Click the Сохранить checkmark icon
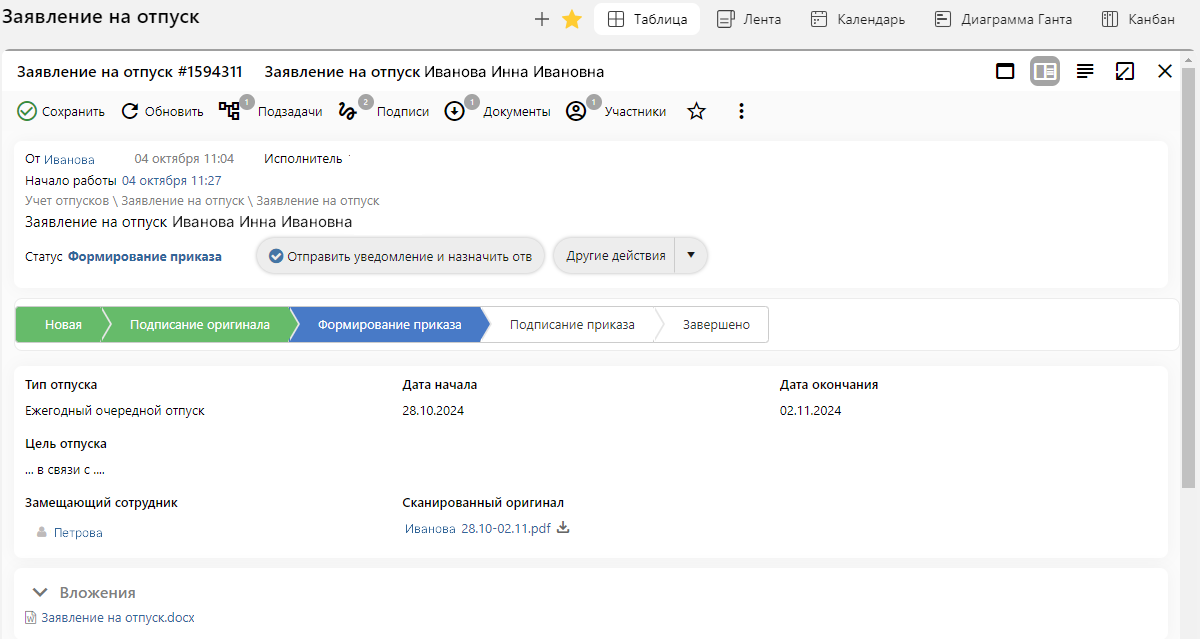The width and height of the screenshot is (1200, 639). [x=27, y=111]
